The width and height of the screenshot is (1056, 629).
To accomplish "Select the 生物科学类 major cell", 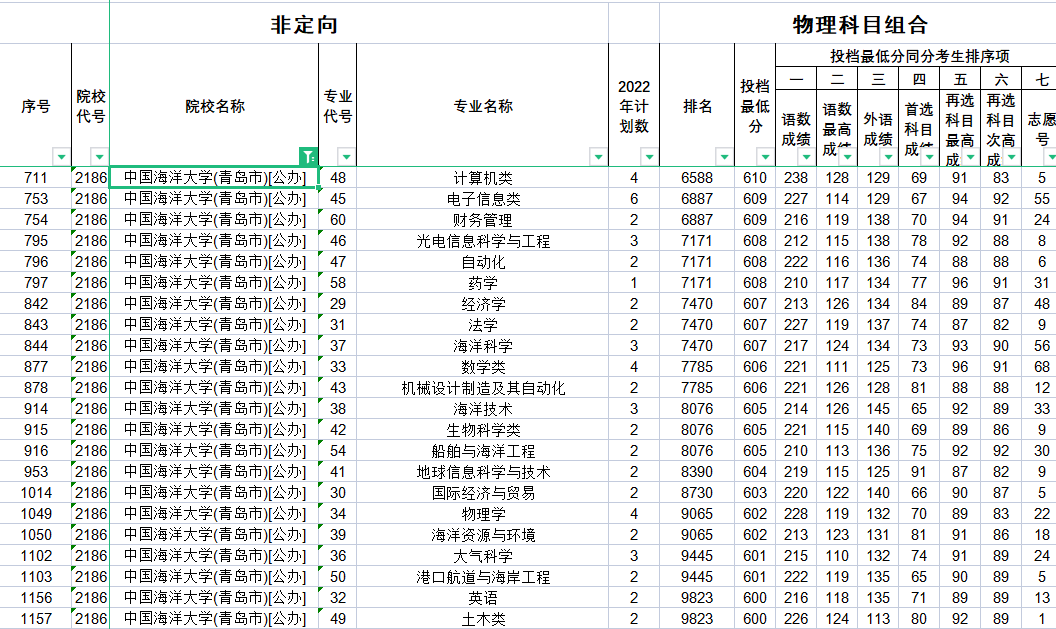I will pyautogui.click(x=482, y=430).
